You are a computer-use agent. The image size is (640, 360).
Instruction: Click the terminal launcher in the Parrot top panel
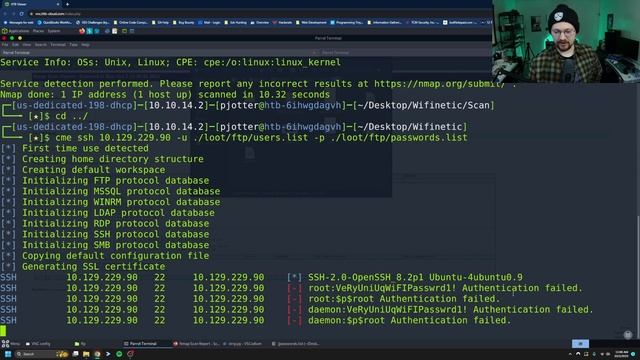tap(124, 31)
